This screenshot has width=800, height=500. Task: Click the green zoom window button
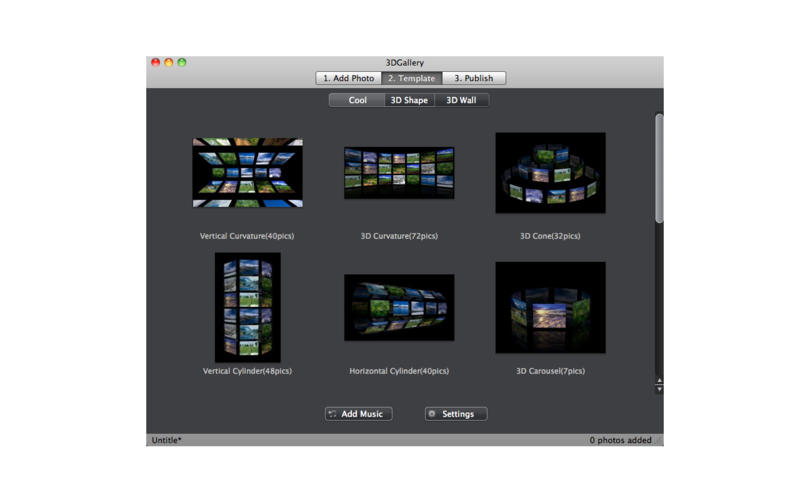[182, 62]
